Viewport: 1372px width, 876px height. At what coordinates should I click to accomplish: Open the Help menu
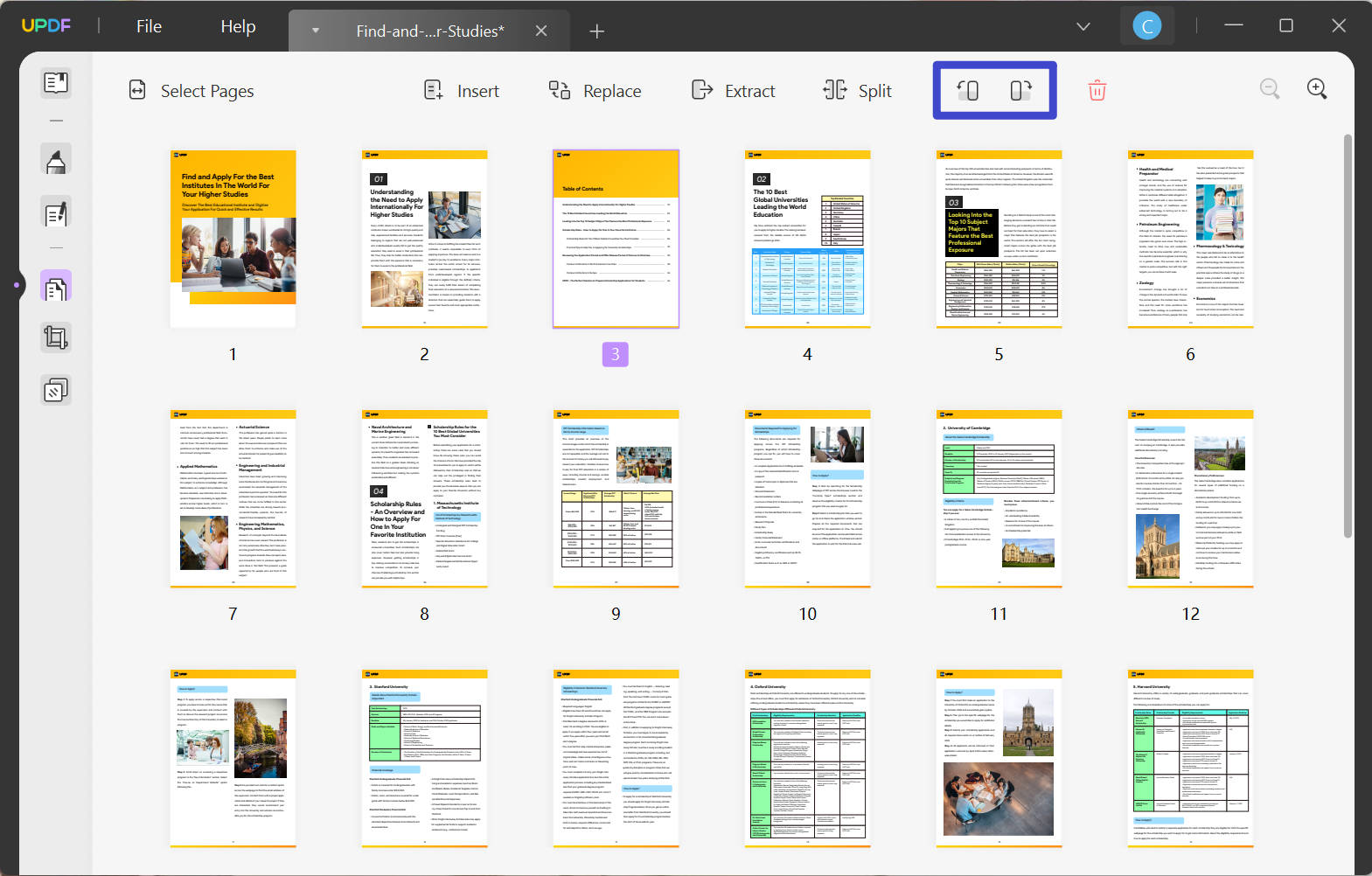coord(238,26)
